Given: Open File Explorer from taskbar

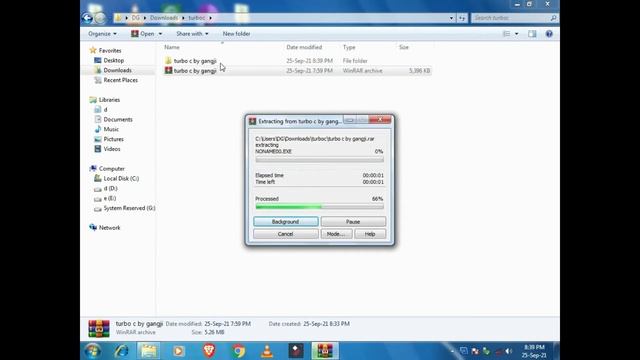Looking at the screenshot, I should [149, 351].
